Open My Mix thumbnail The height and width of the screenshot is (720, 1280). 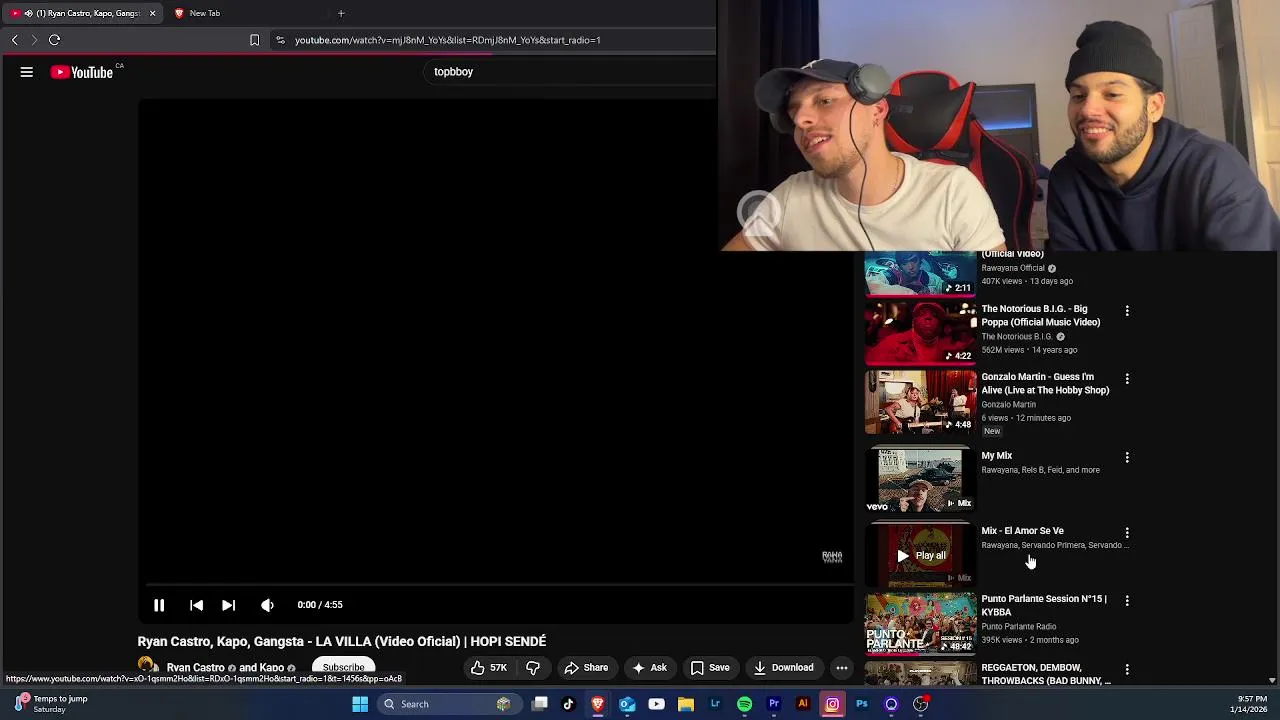920,480
